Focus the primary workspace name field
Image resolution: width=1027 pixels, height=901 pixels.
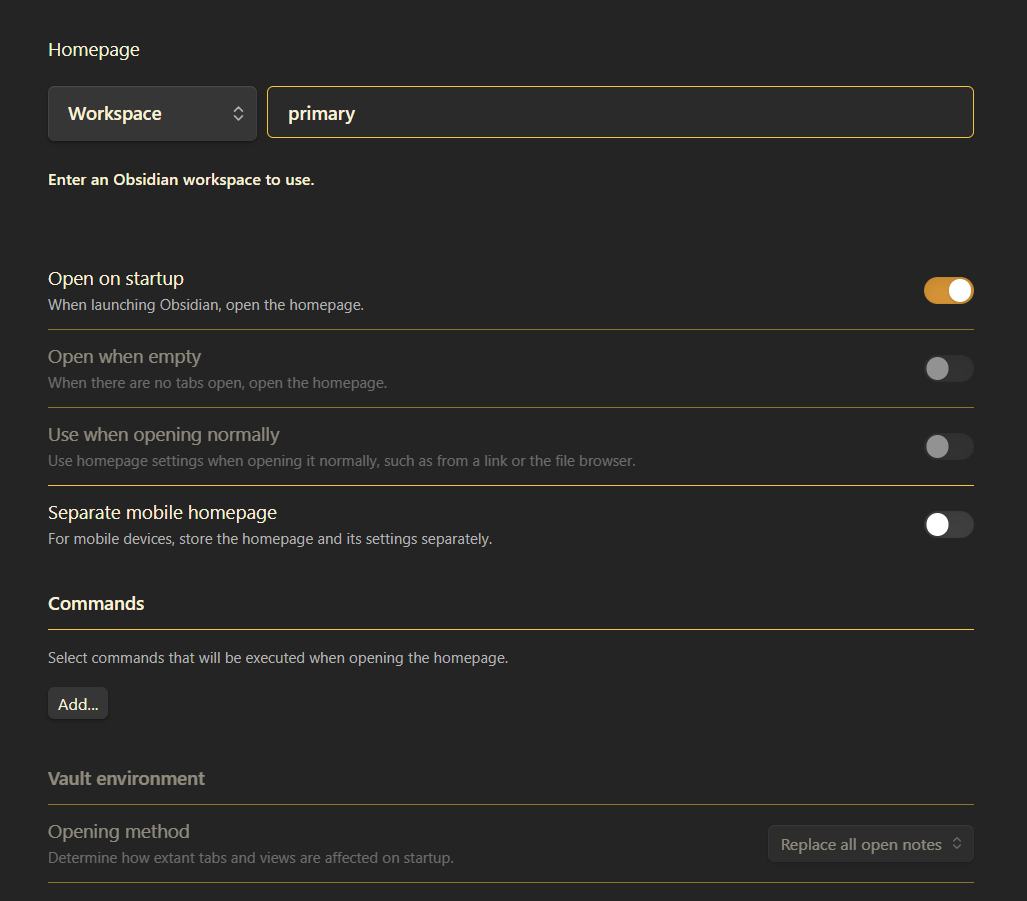point(620,112)
